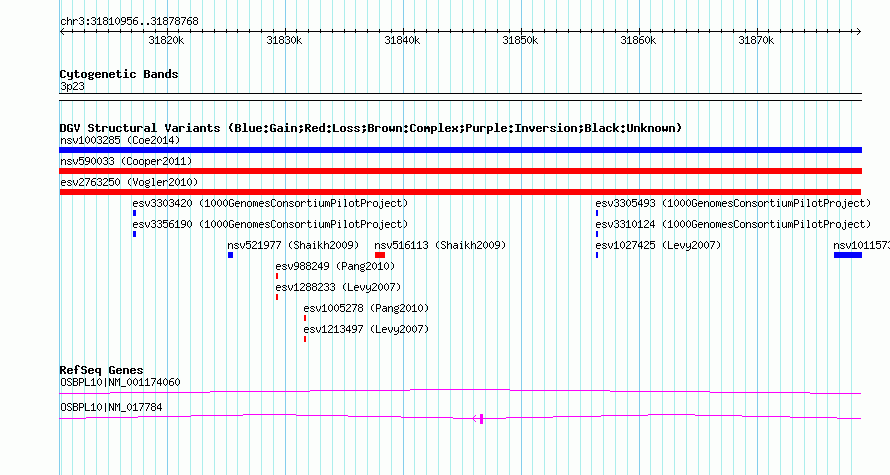Click the OSBPL10|NM_017784 gene label
Screen dimensions: 890x475
click(111, 407)
